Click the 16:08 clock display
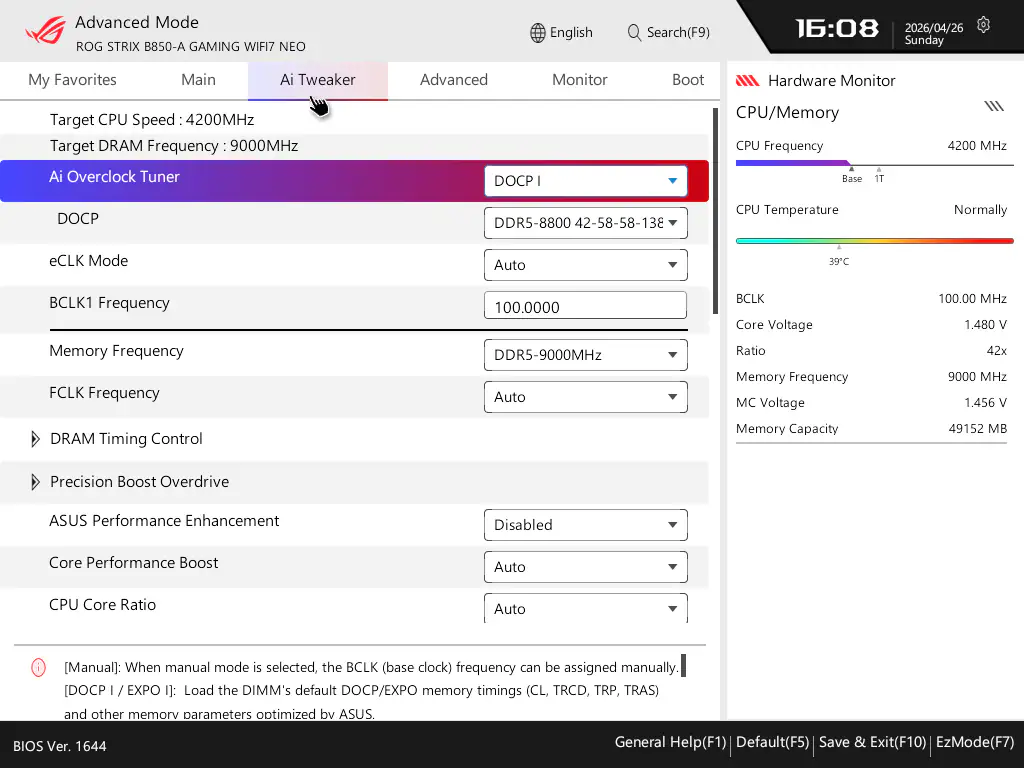The height and width of the screenshot is (768, 1024). click(x=837, y=29)
